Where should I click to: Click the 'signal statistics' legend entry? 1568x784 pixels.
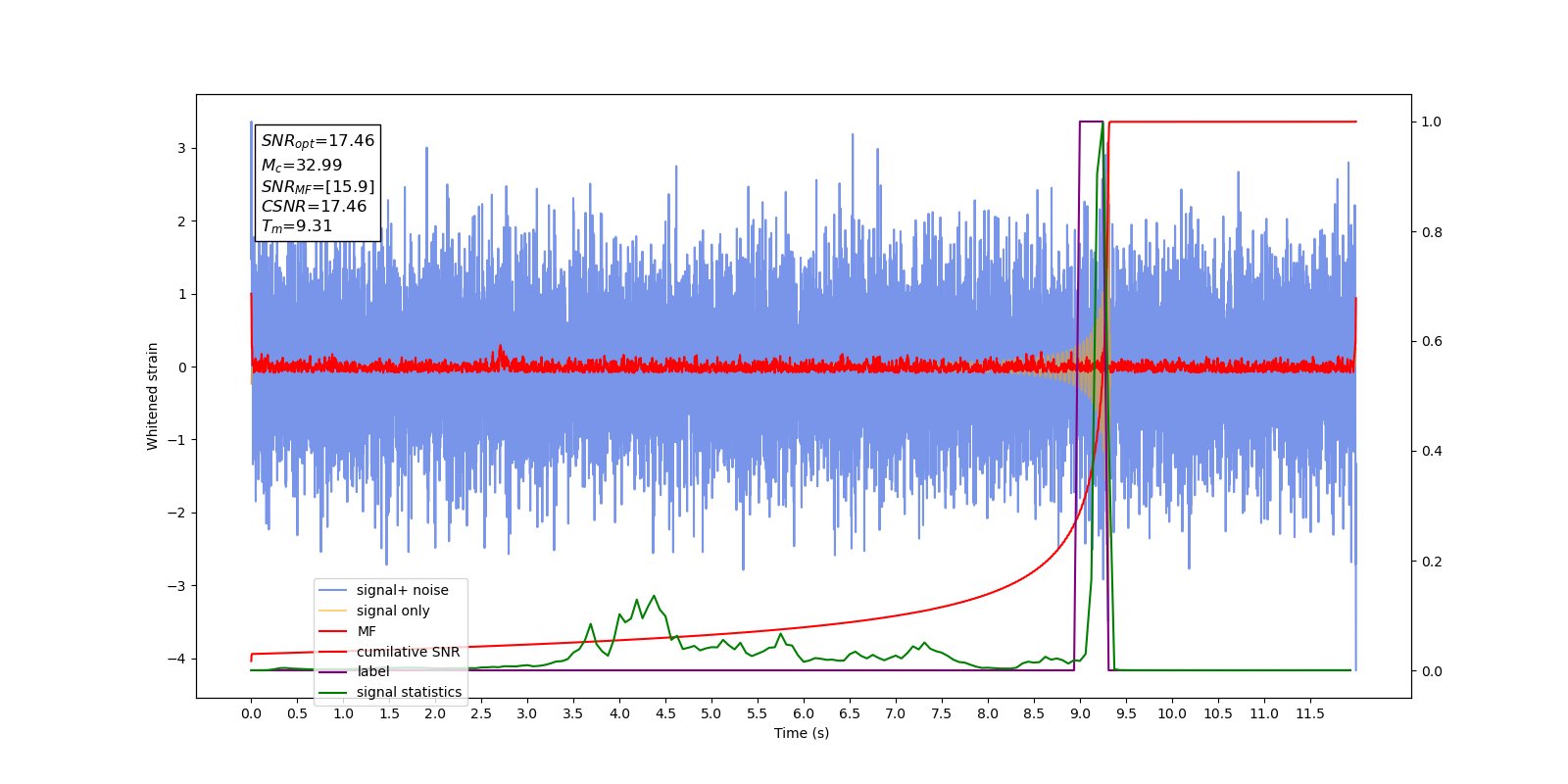(390, 692)
